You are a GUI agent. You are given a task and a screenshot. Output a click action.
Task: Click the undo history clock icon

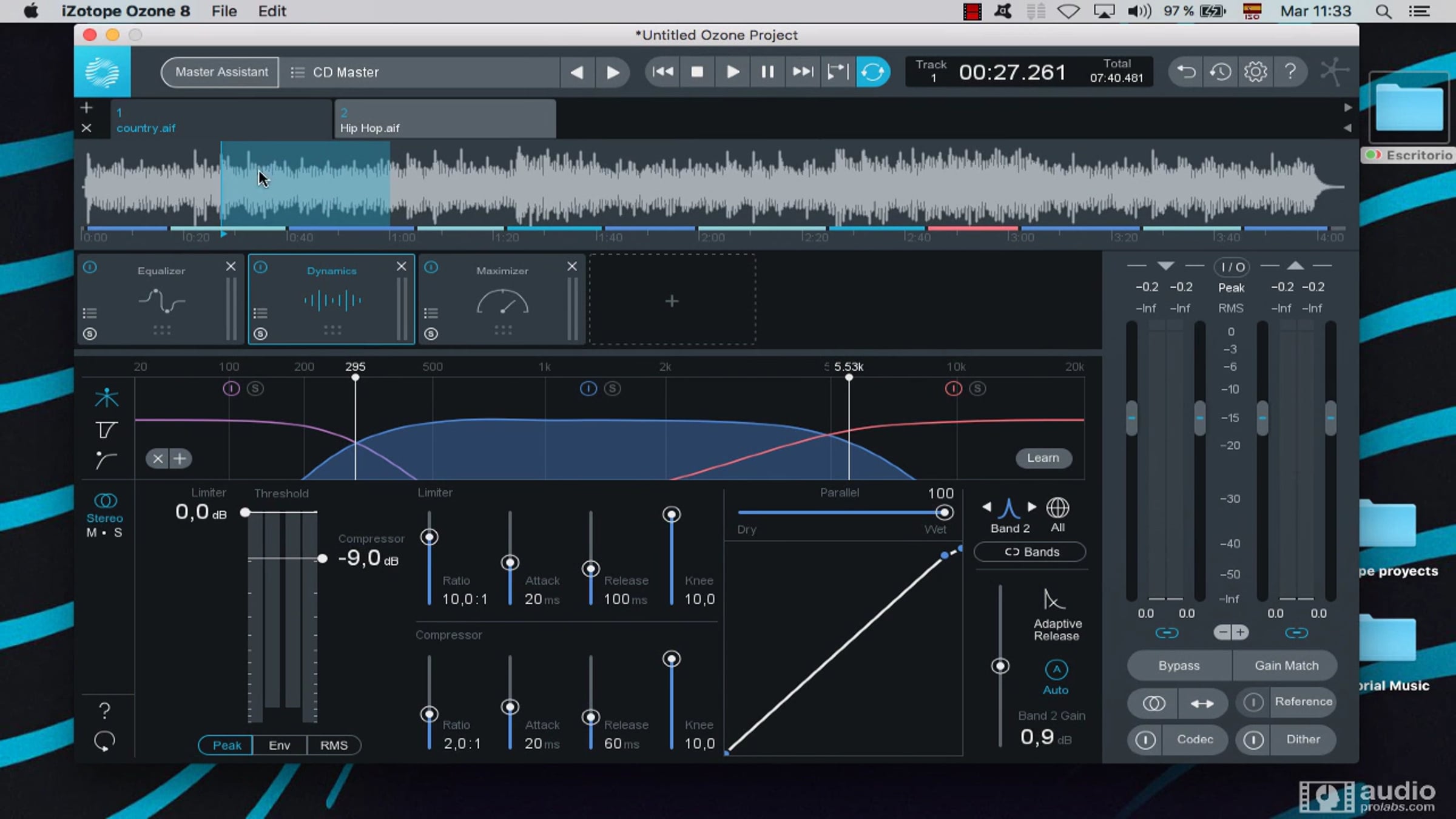tap(1221, 72)
